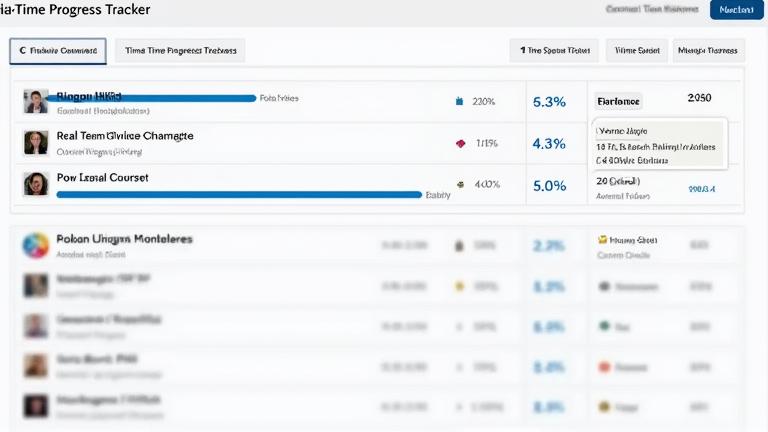Click the gray status badge in first row
Screen dimensions: 768x432
point(618,101)
